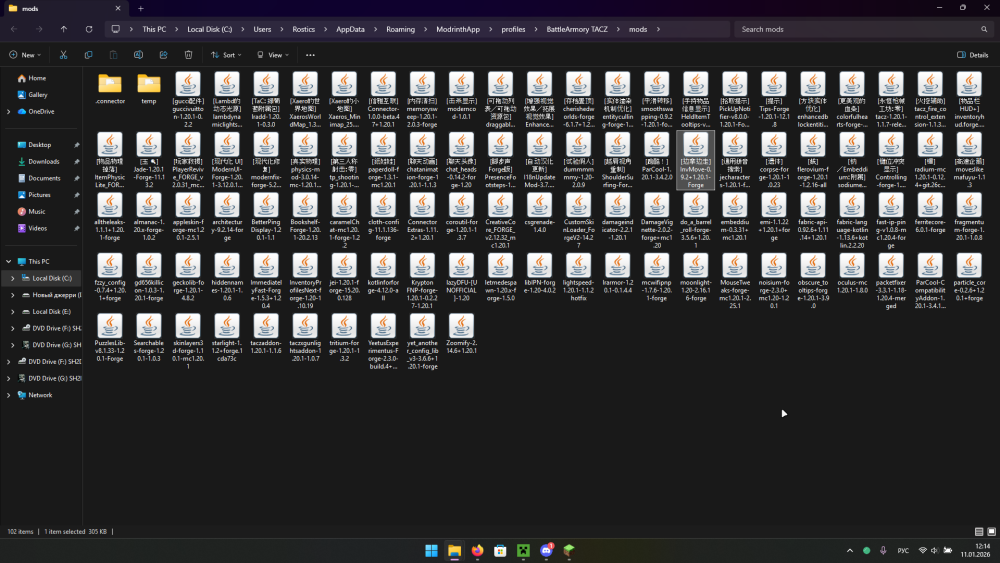Expand Local Disk (C:) in navigation tree
The height and width of the screenshot is (563, 1000).
pyautogui.click(x=12, y=278)
